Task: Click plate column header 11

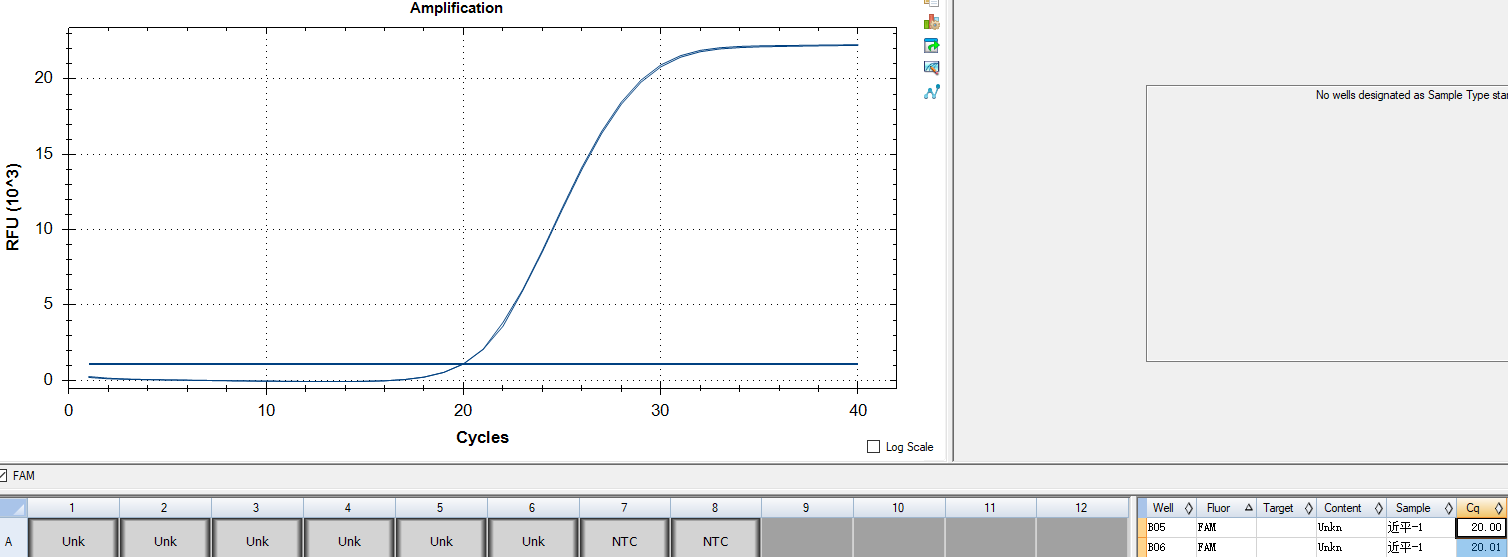Action: (x=990, y=508)
